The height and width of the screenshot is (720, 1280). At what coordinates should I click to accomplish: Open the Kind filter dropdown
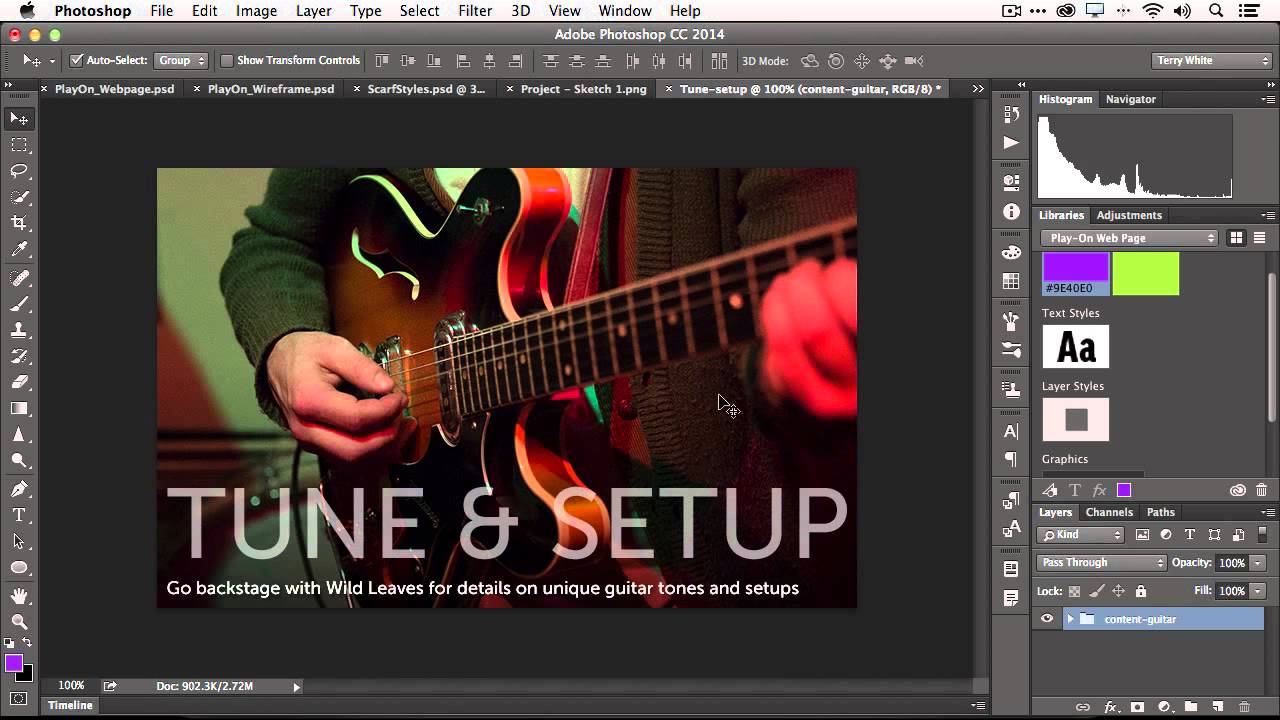tap(1080, 535)
